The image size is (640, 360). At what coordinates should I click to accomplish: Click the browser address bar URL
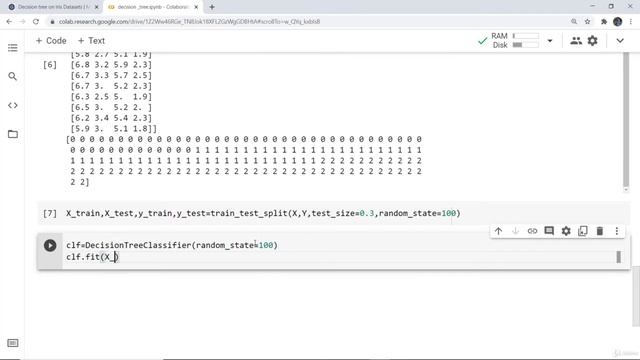click(189, 22)
